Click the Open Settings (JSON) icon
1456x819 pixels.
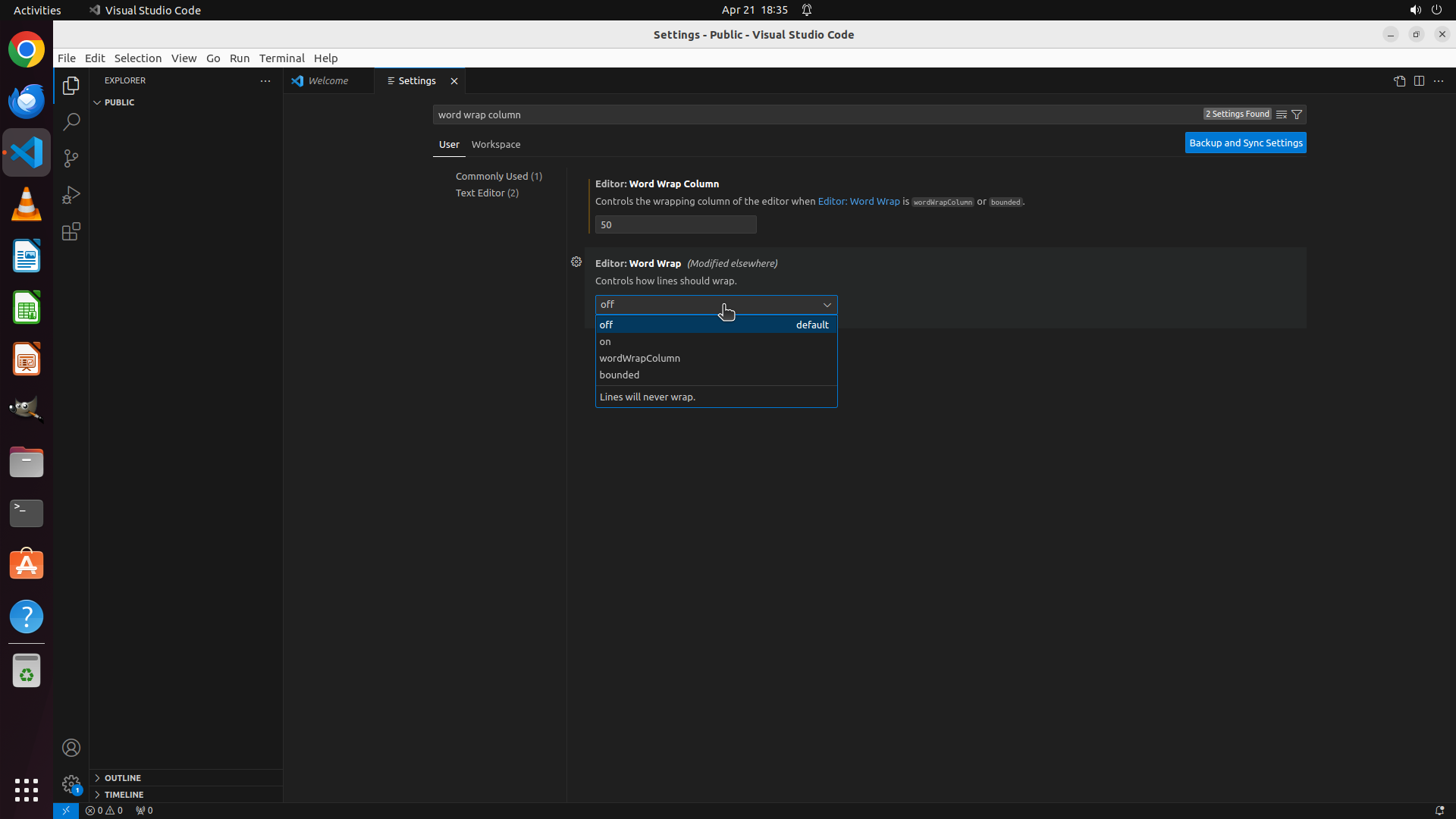click(x=1399, y=81)
